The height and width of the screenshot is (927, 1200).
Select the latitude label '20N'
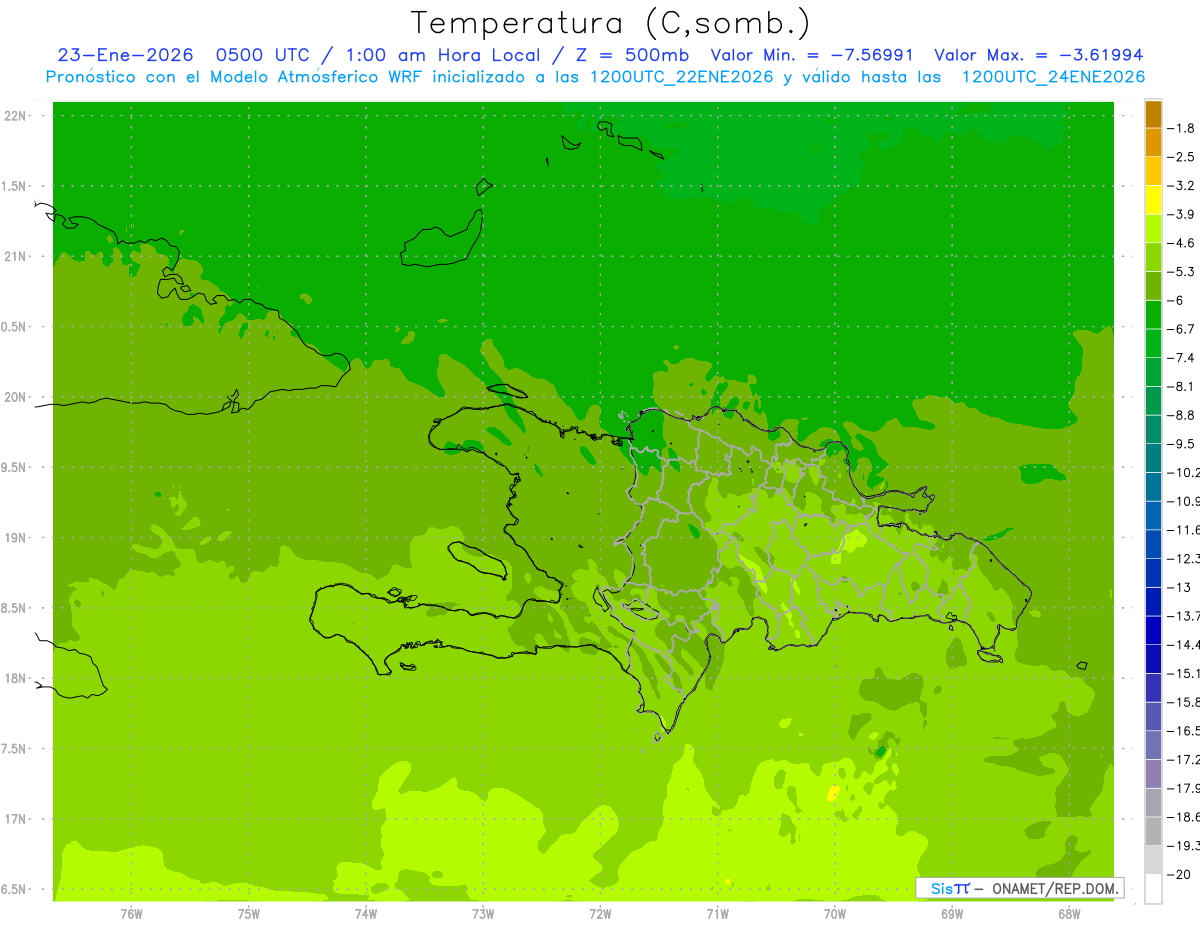16,397
